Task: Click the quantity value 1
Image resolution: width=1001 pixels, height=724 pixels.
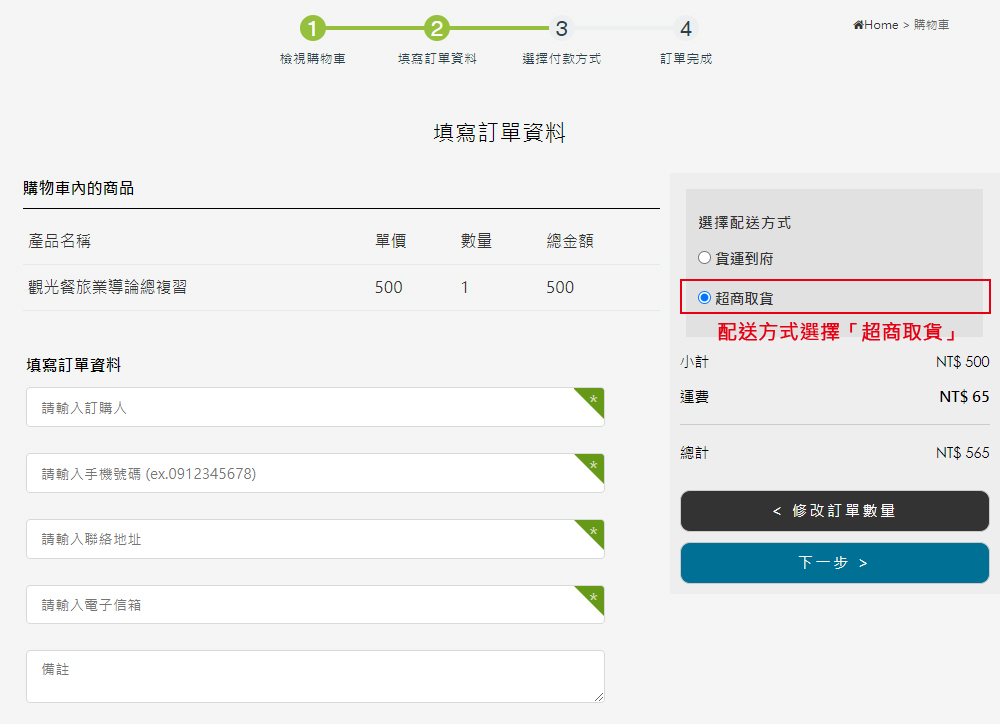Action: click(x=465, y=287)
